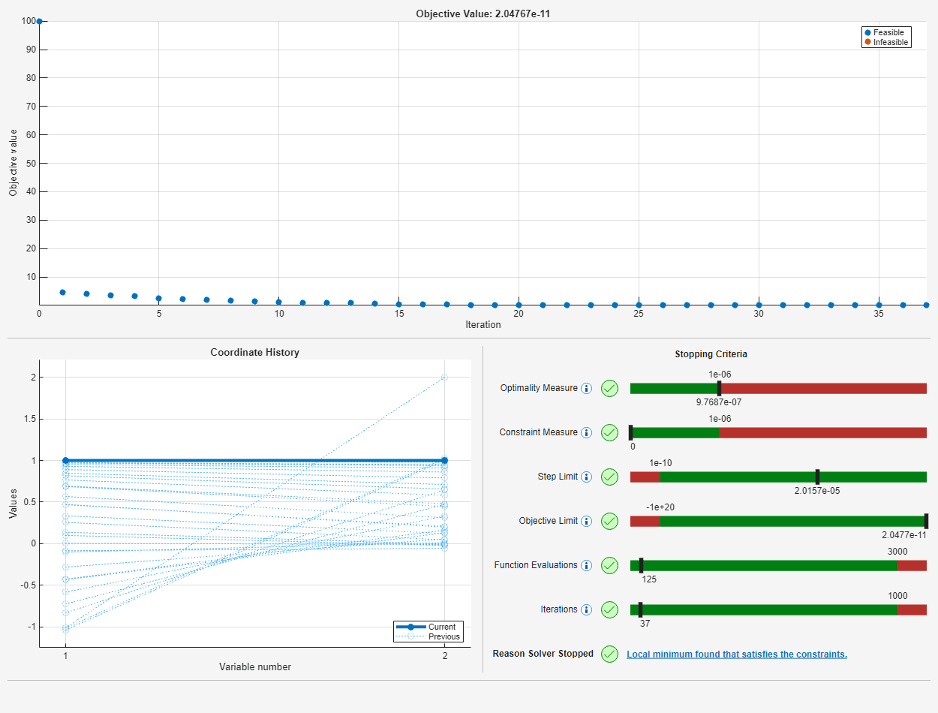Screen dimensions: 938x713
Task: Click the Step Limit green checkmark
Action: (610, 477)
